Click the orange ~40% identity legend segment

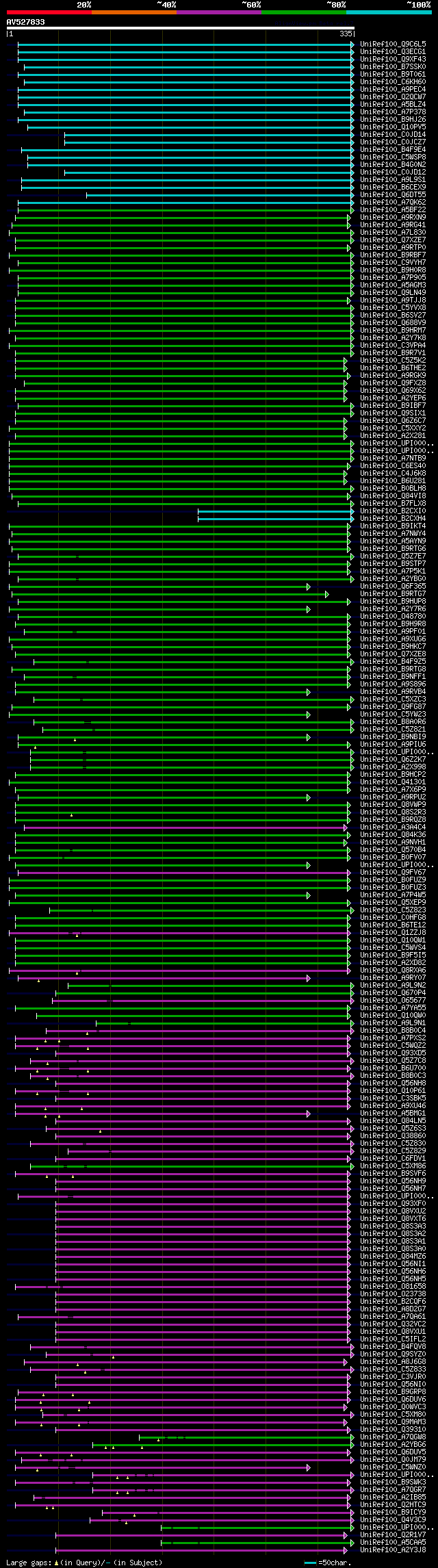[134, 12]
